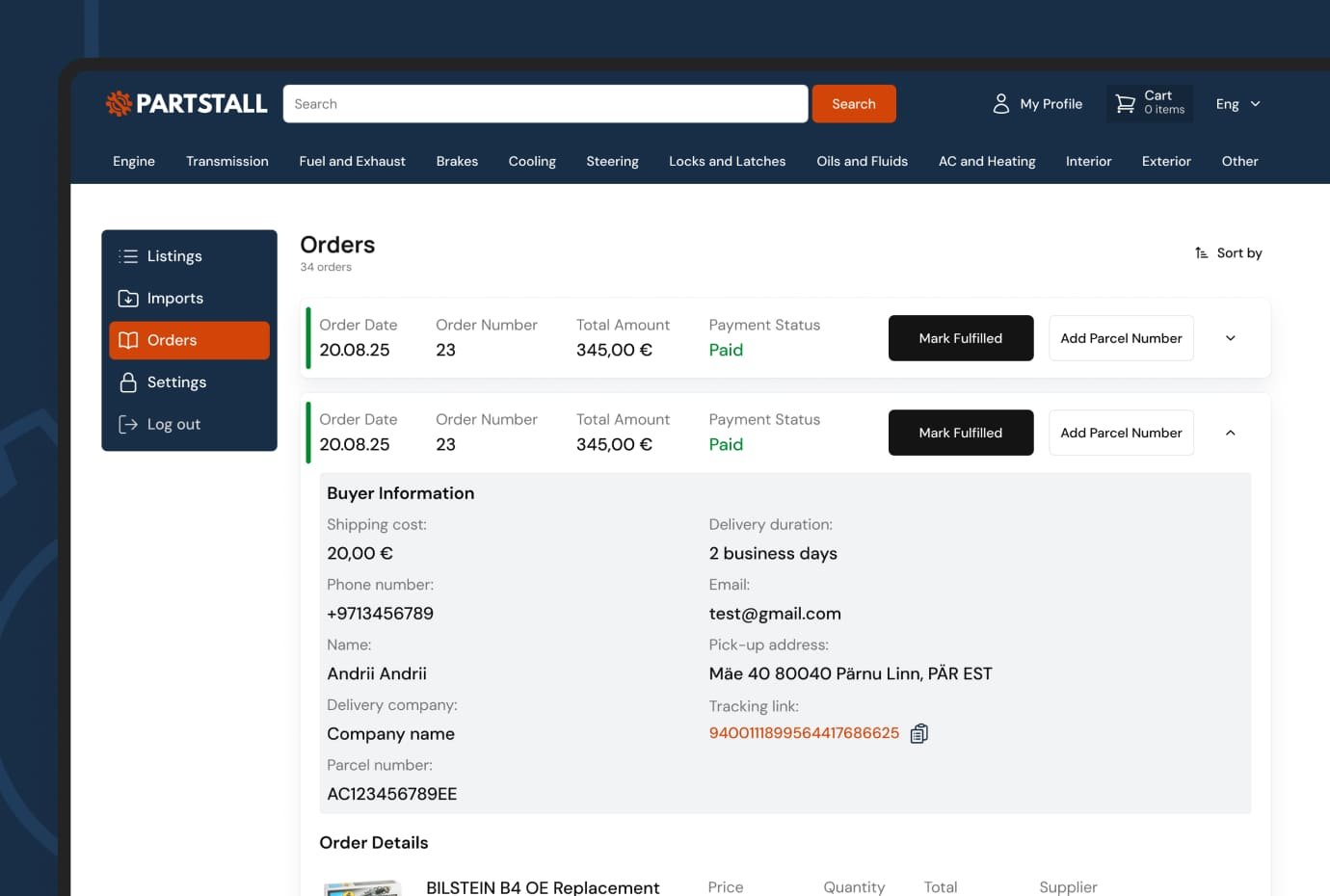Open the Exterior category
The height and width of the screenshot is (896, 1330).
(x=1166, y=161)
